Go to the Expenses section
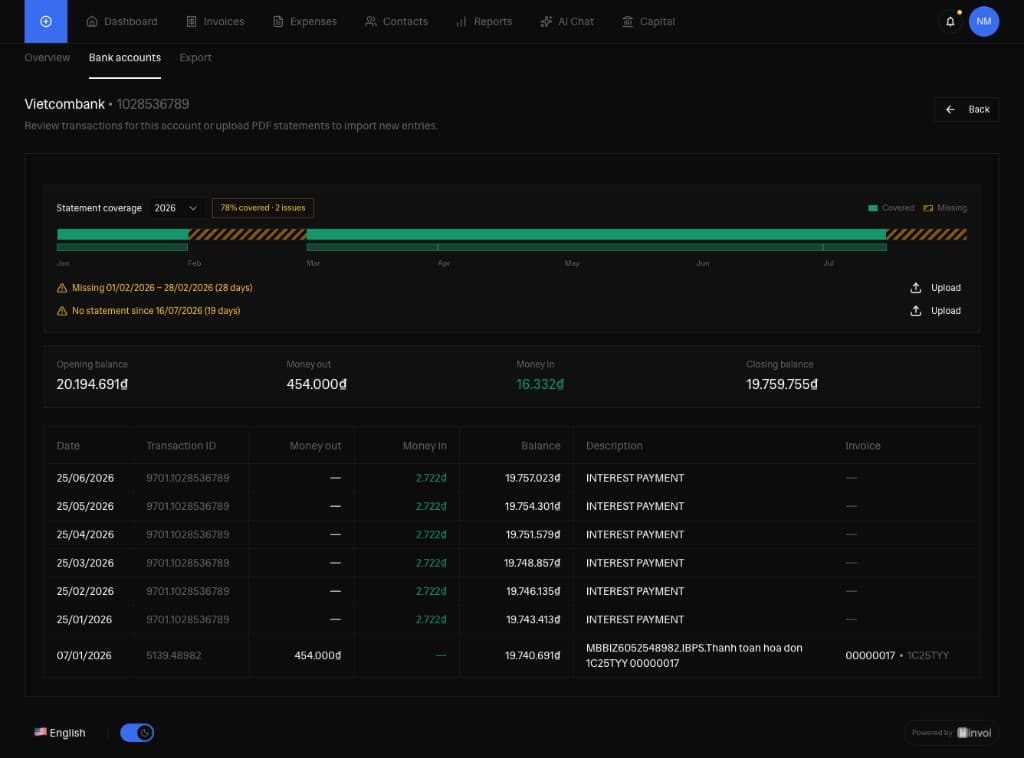This screenshot has width=1024, height=758. pyautogui.click(x=305, y=22)
